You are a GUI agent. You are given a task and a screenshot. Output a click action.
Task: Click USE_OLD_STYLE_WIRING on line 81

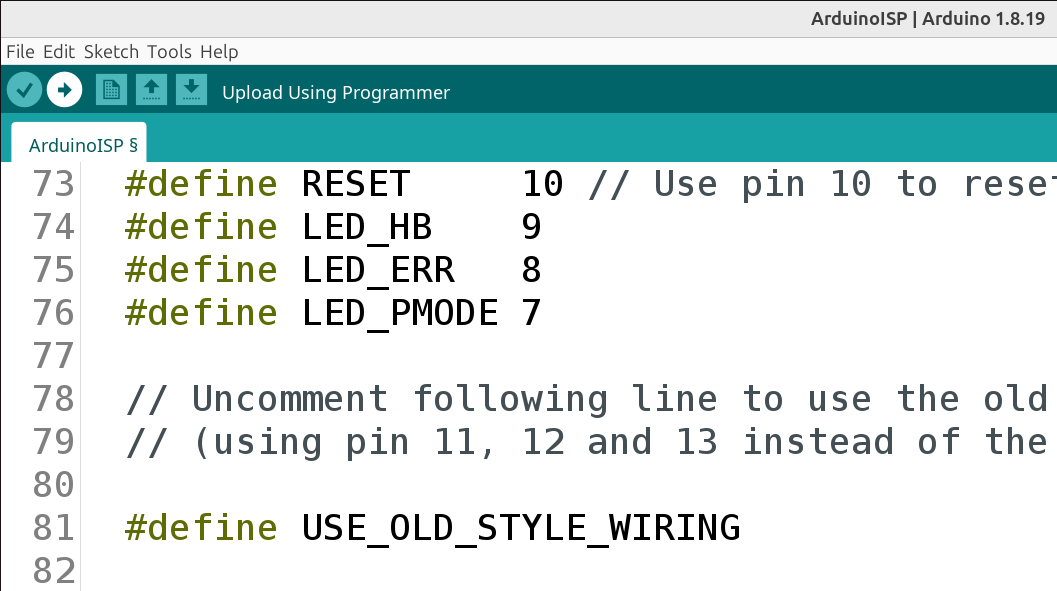(x=520, y=528)
